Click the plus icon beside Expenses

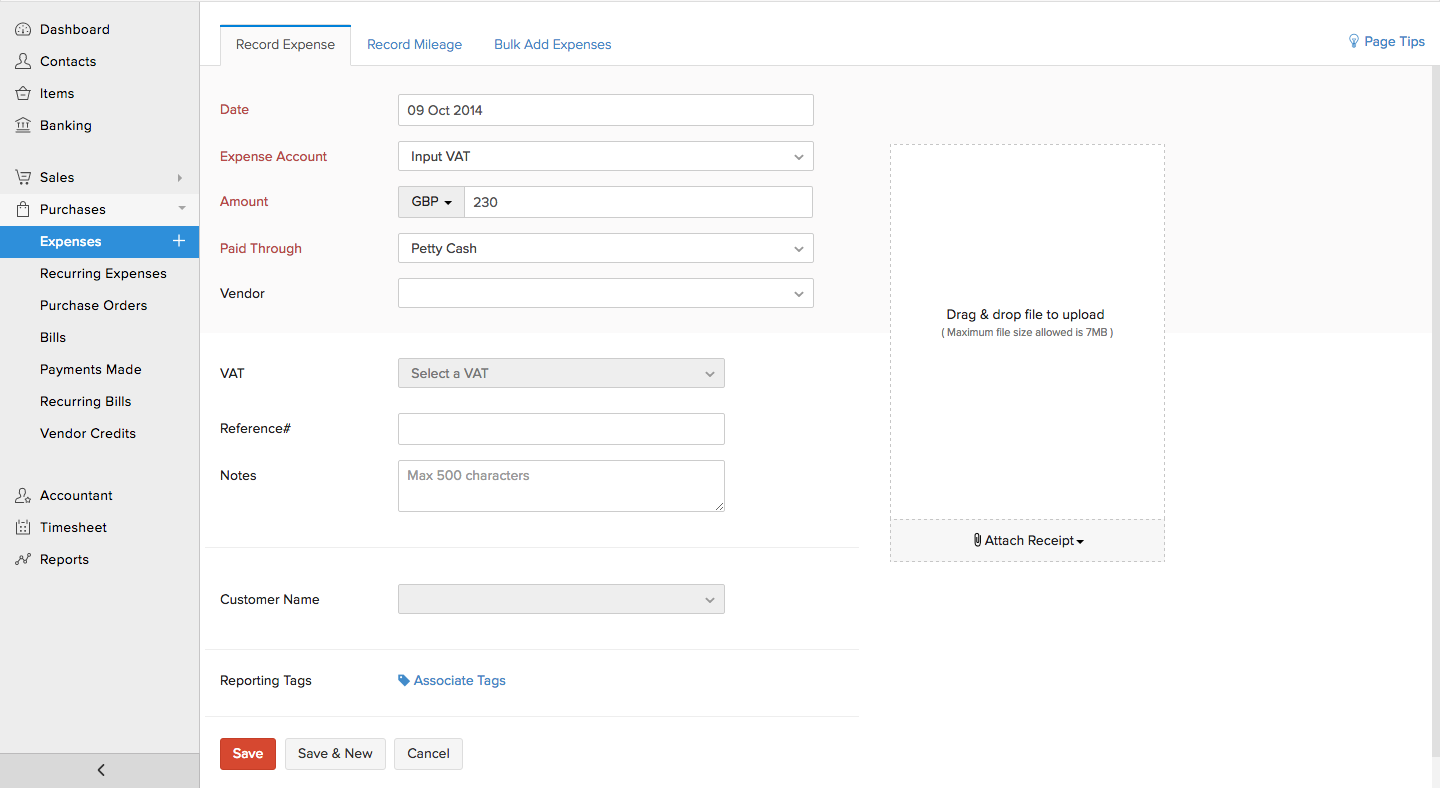coord(179,241)
